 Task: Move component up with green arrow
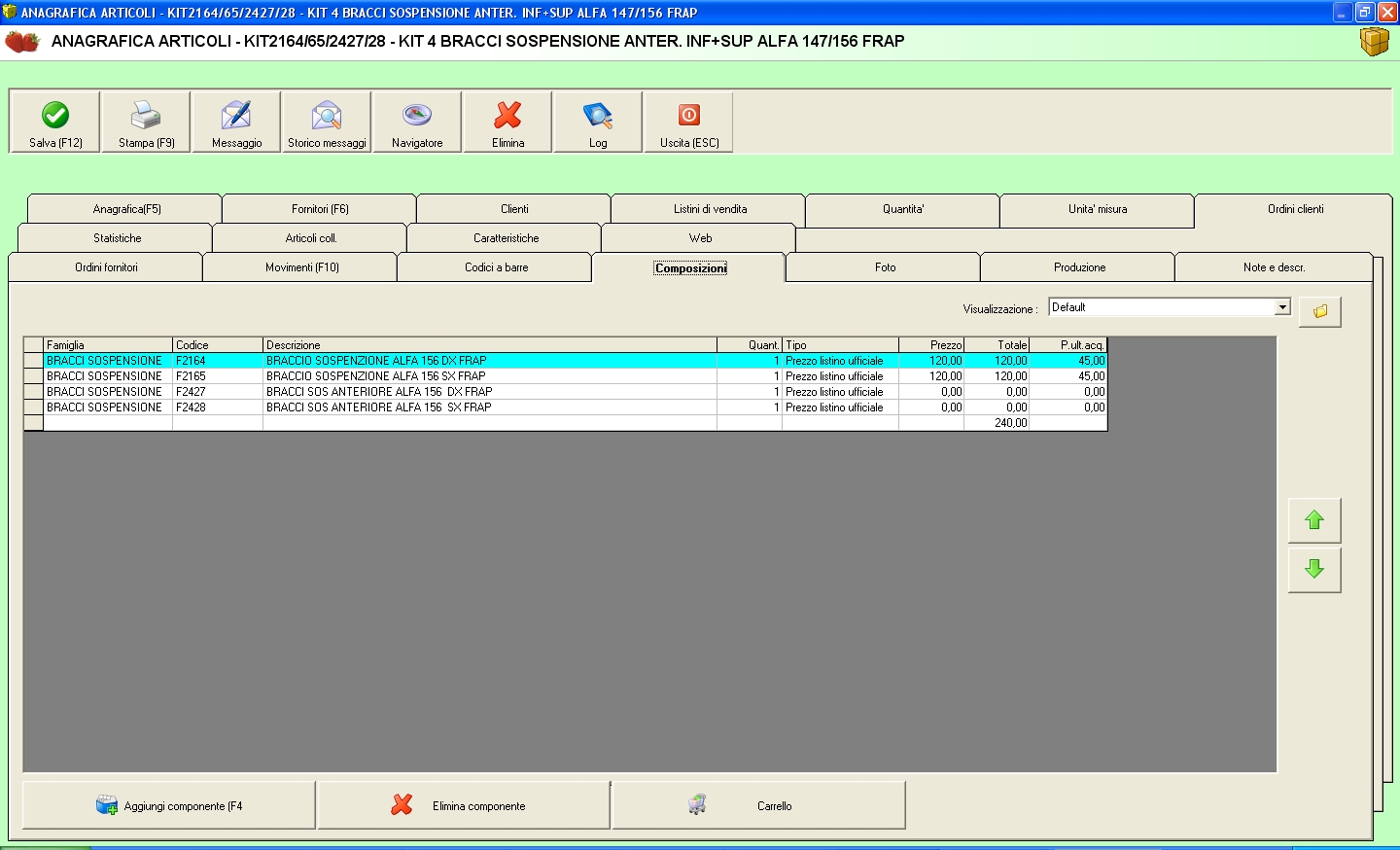pos(1314,520)
